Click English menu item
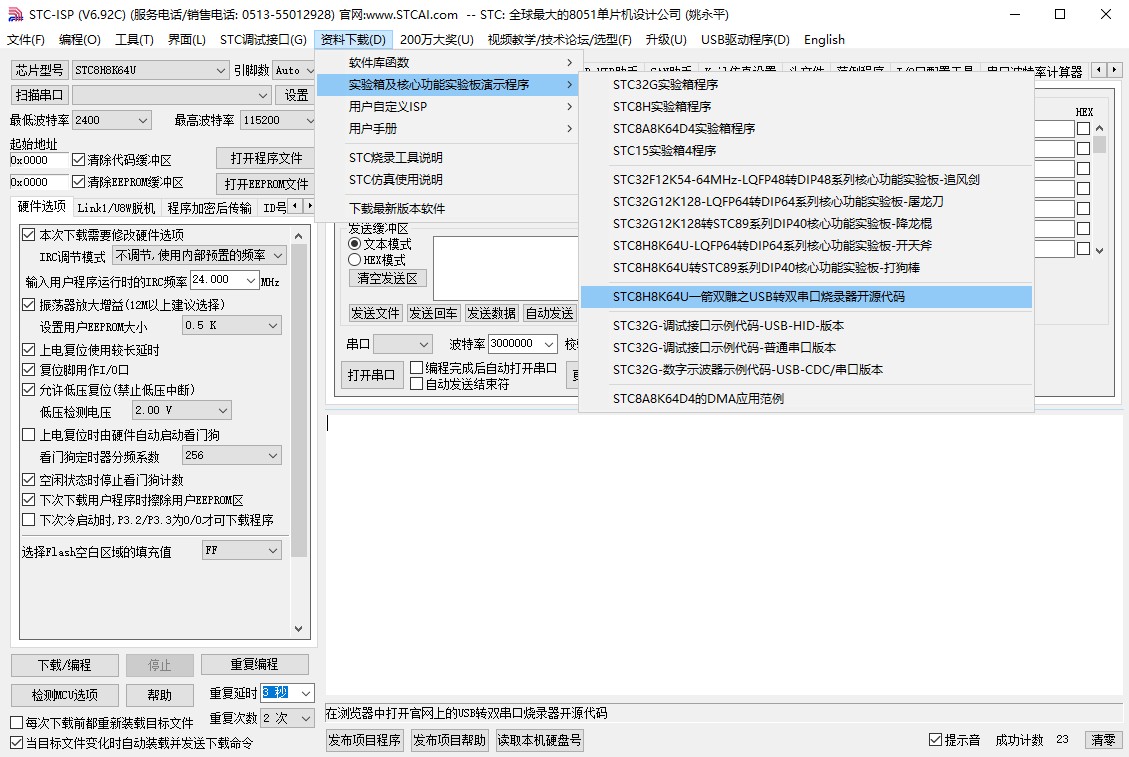This screenshot has height=757, width=1129. point(824,40)
